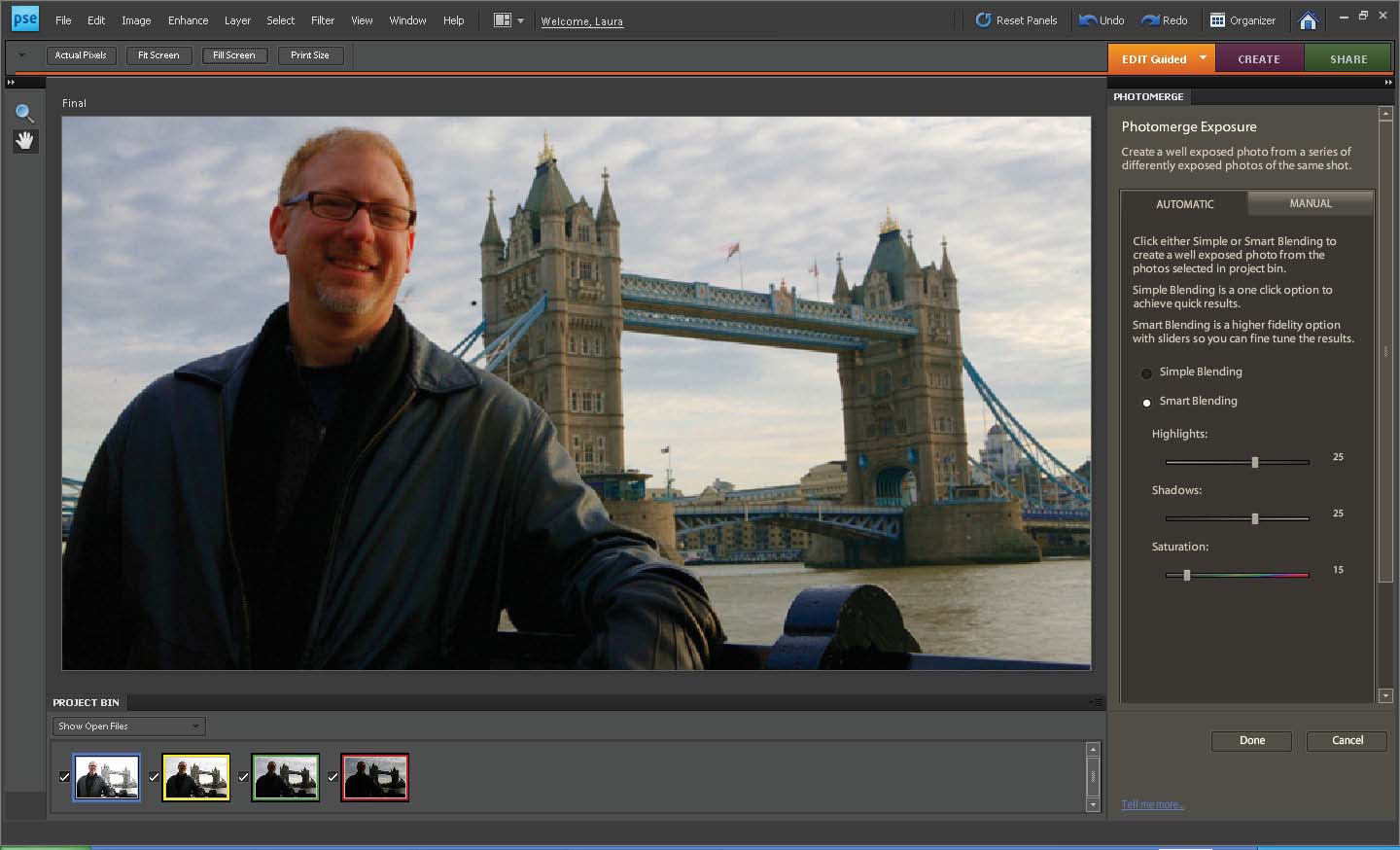The height and width of the screenshot is (850, 1400).
Task: Click the pse application logo
Action: coord(24,19)
